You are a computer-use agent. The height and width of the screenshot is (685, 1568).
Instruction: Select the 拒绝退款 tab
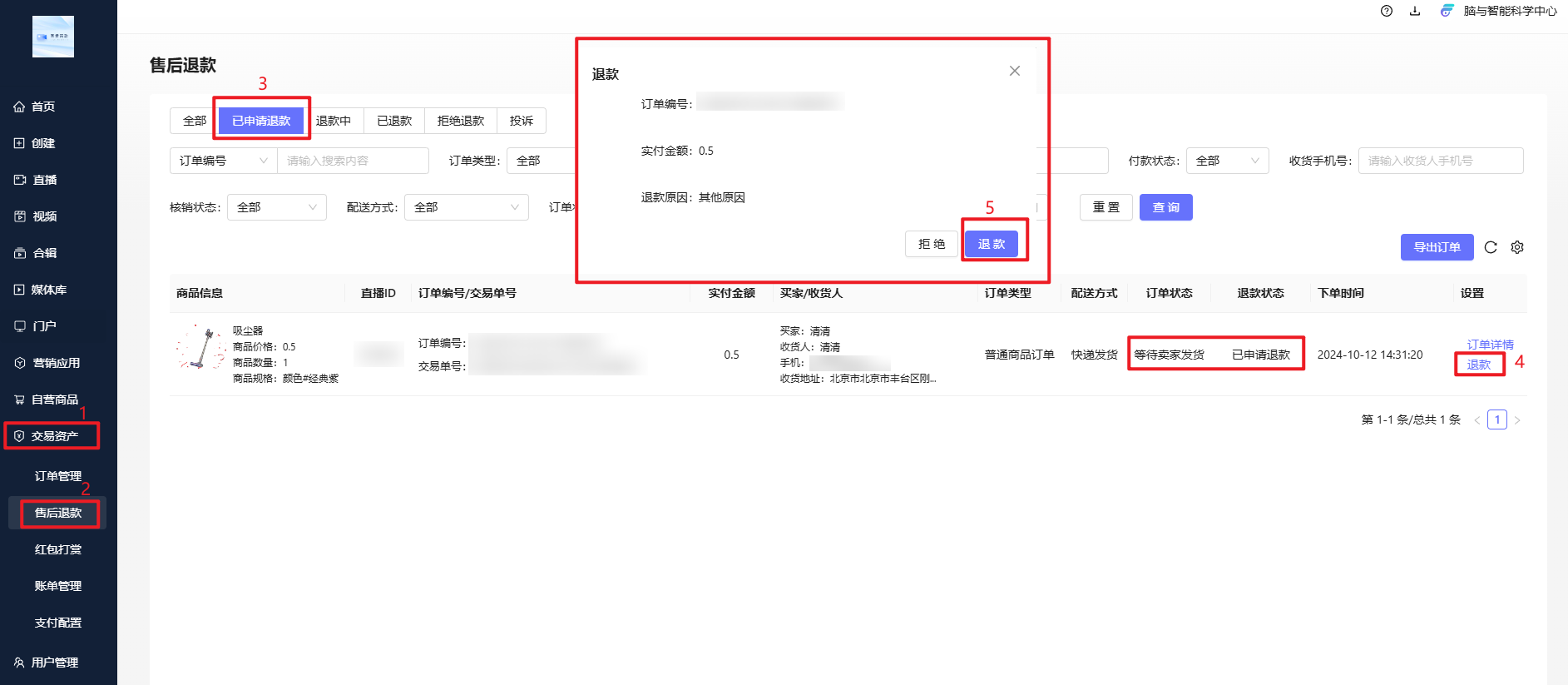(461, 121)
